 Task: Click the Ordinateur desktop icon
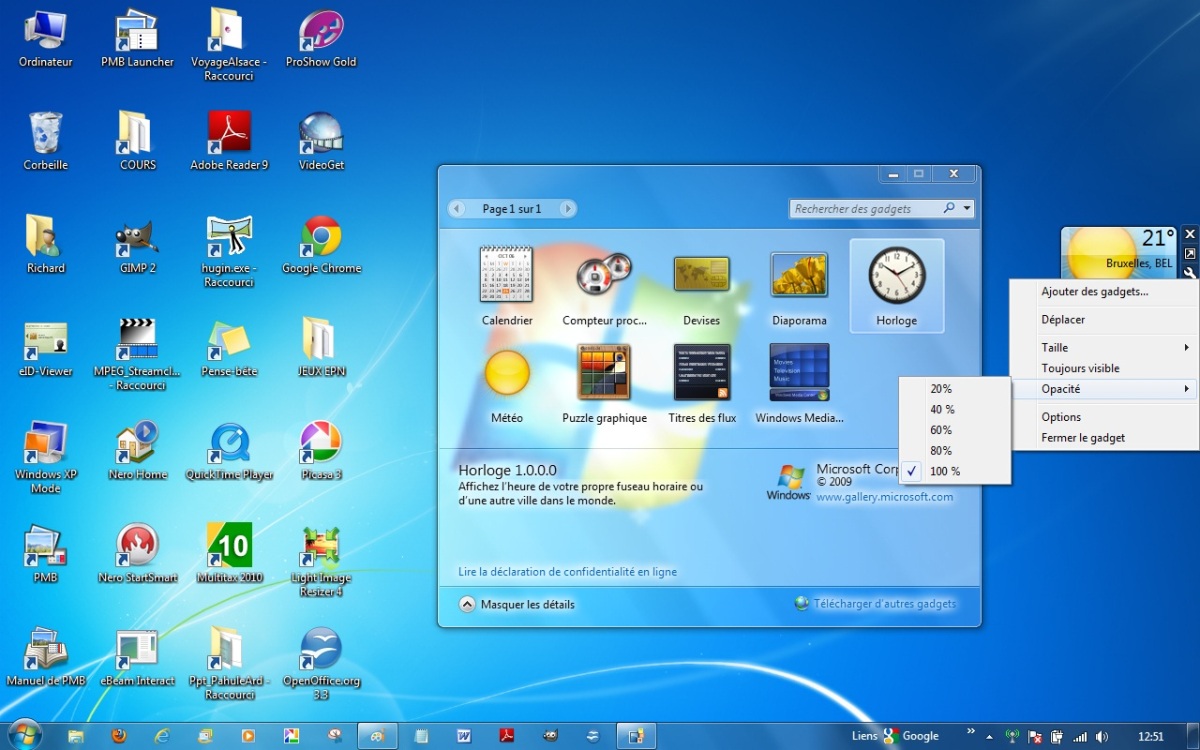tap(46, 39)
